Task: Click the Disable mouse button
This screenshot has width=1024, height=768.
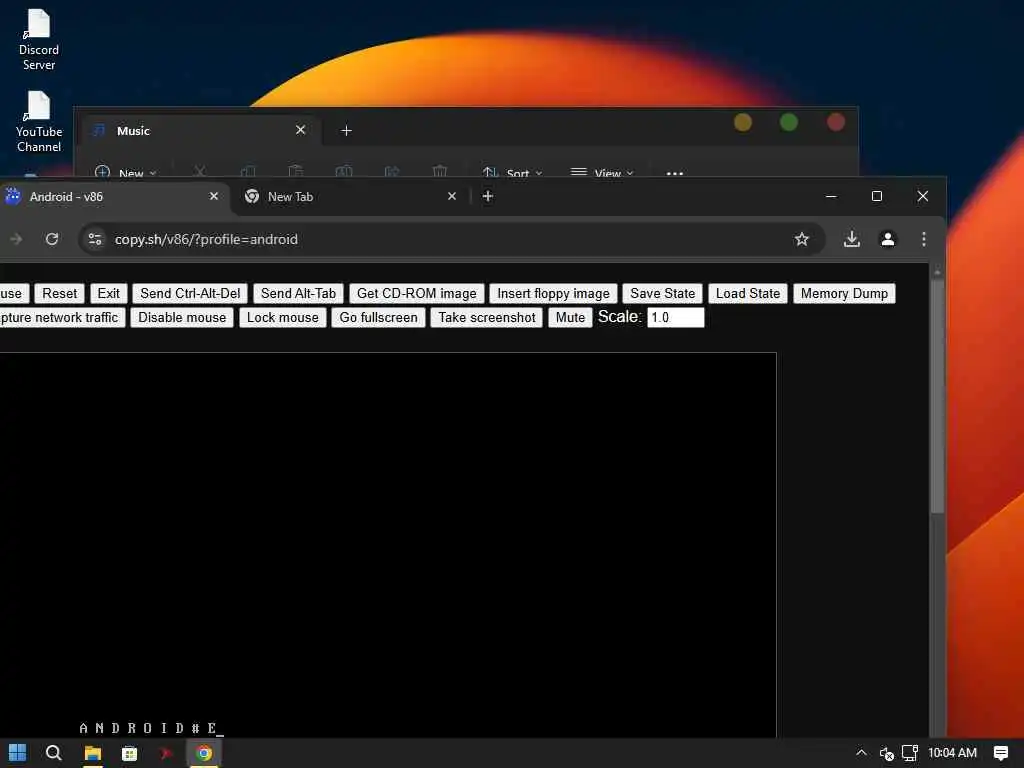Action: click(182, 317)
